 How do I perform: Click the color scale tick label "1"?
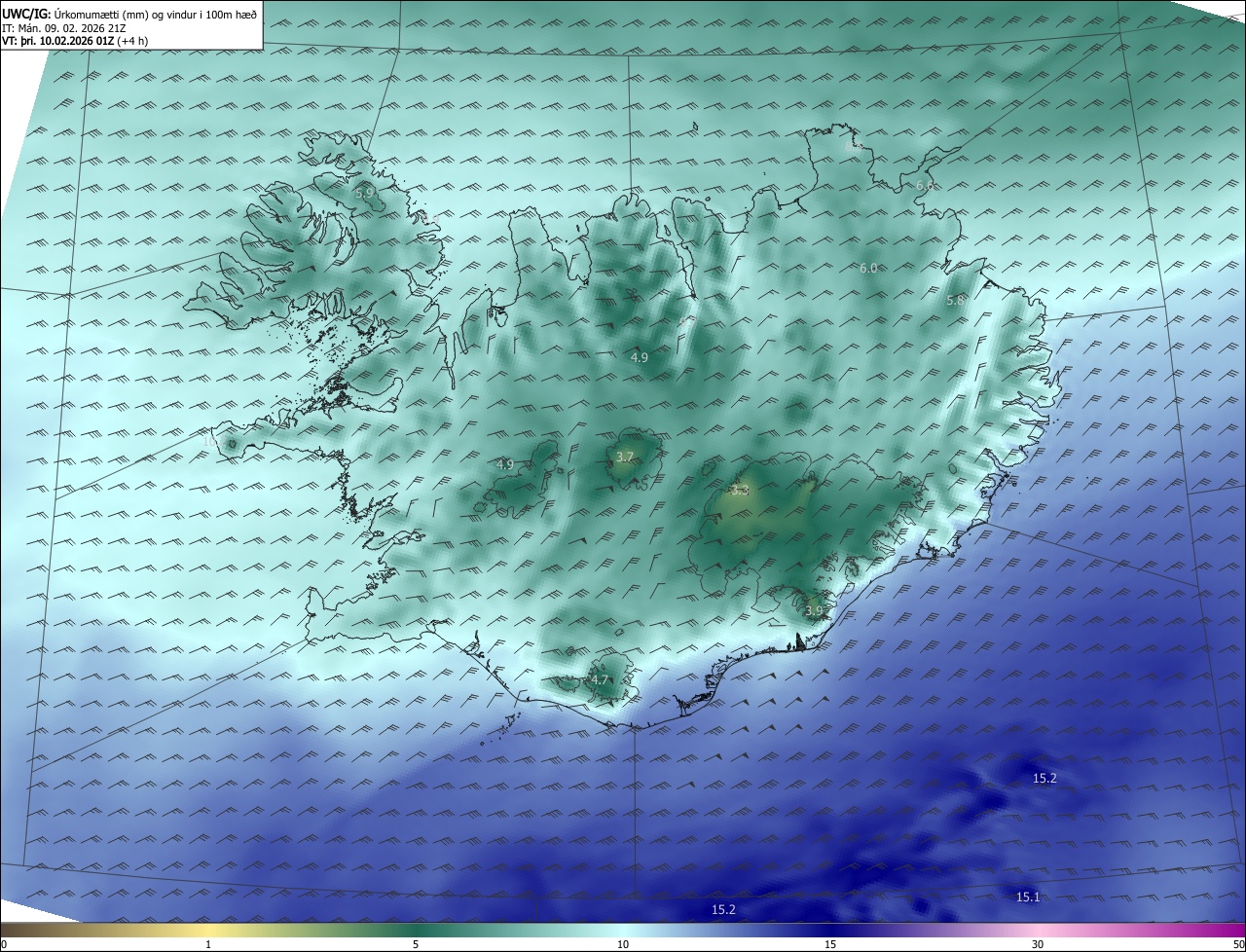click(208, 944)
